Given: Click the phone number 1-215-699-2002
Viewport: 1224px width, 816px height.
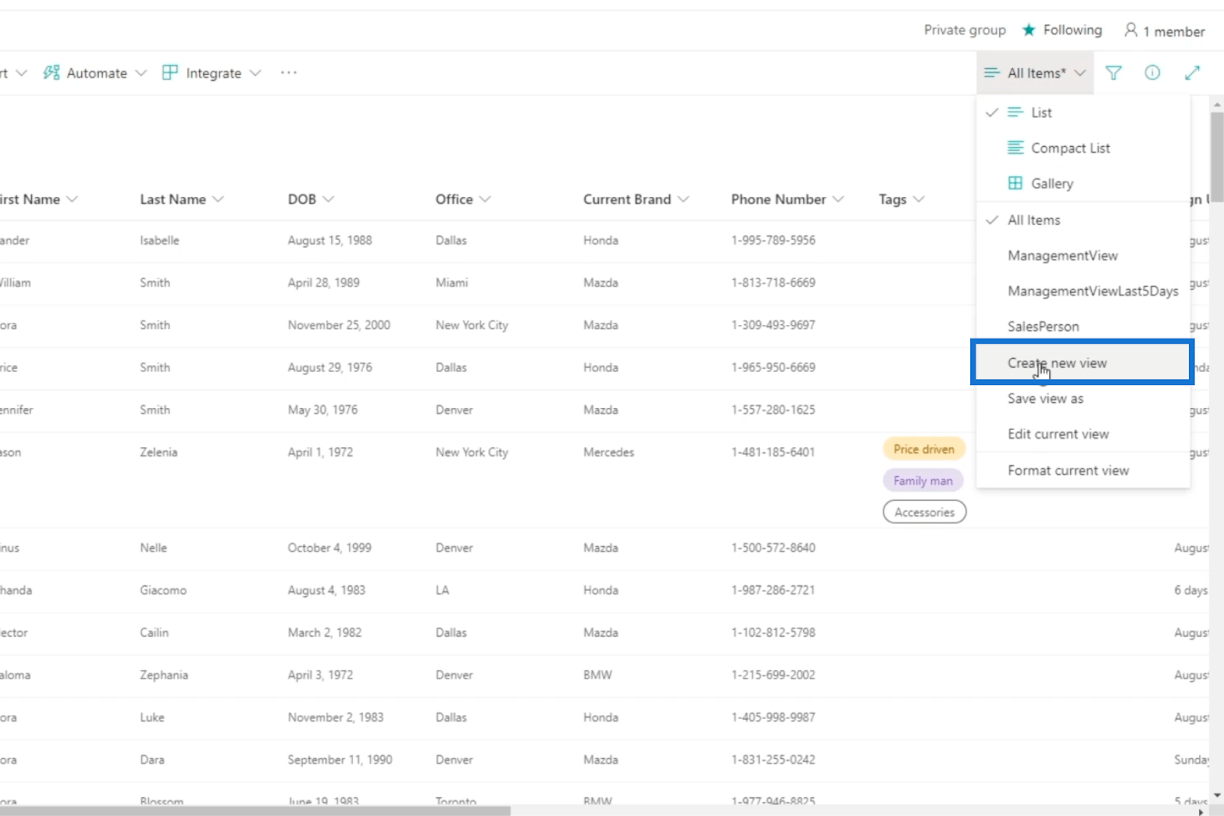Looking at the screenshot, I should click(x=773, y=675).
